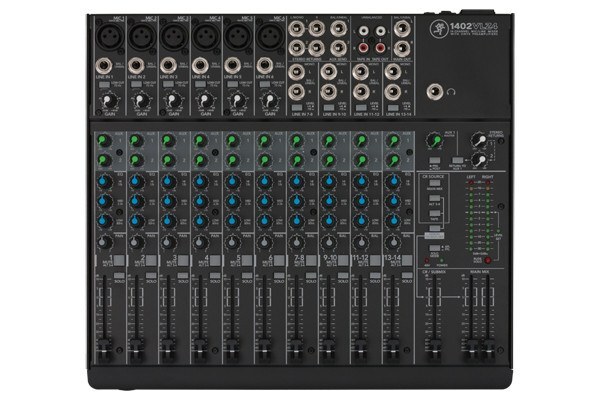Click Stereo Return 1 white knob

(x=479, y=140)
